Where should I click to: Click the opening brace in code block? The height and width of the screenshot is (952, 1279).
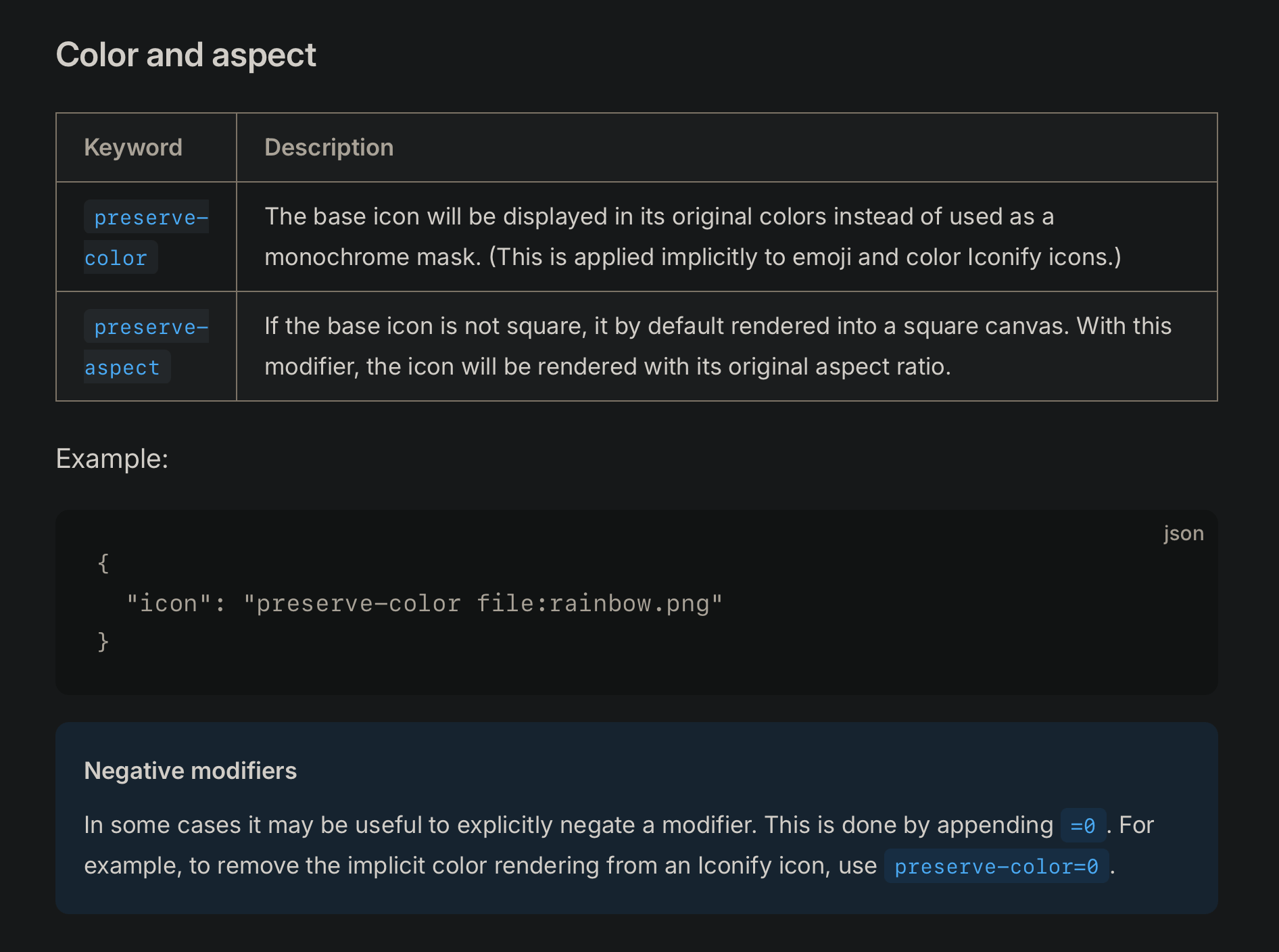pos(103,563)
